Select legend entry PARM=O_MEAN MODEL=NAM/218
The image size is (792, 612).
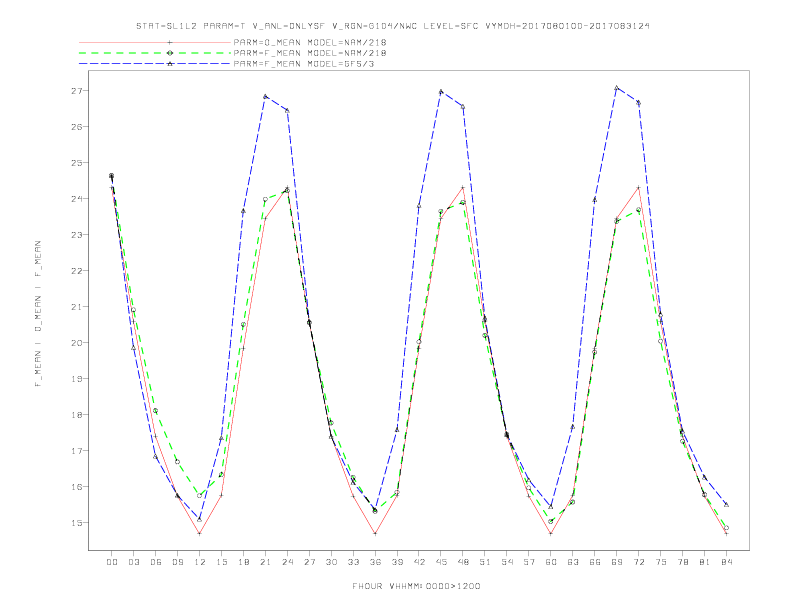[x=310, y=42]
